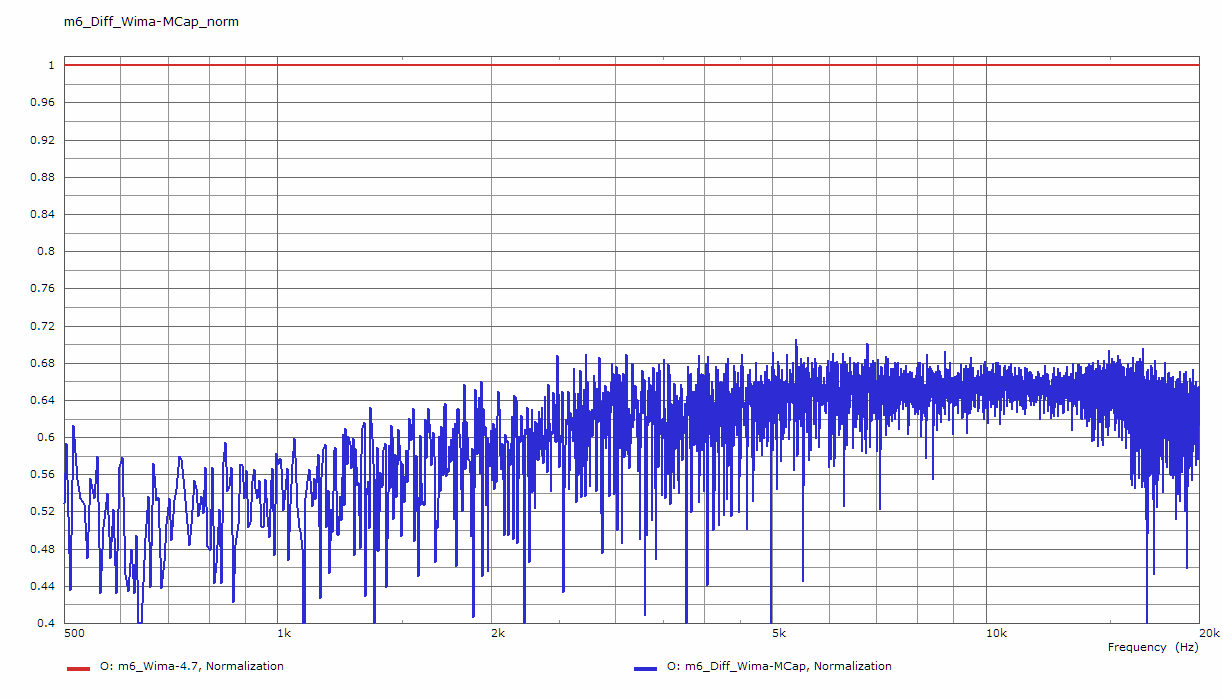Viewport: 1222px width, 699px height.
Task: Select the blue legend color swatch
Action: (x=646, y=667)
